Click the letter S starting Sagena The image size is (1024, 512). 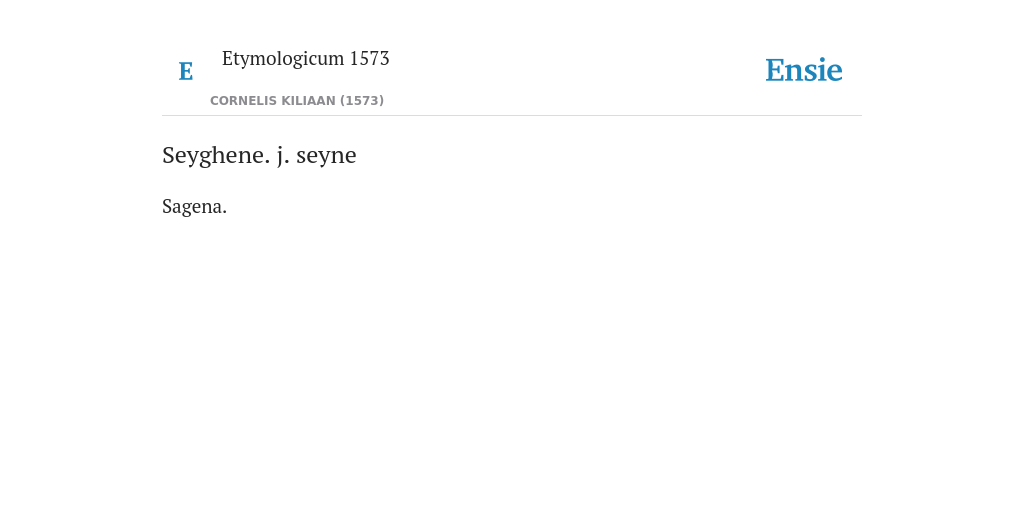coord(167,206)
